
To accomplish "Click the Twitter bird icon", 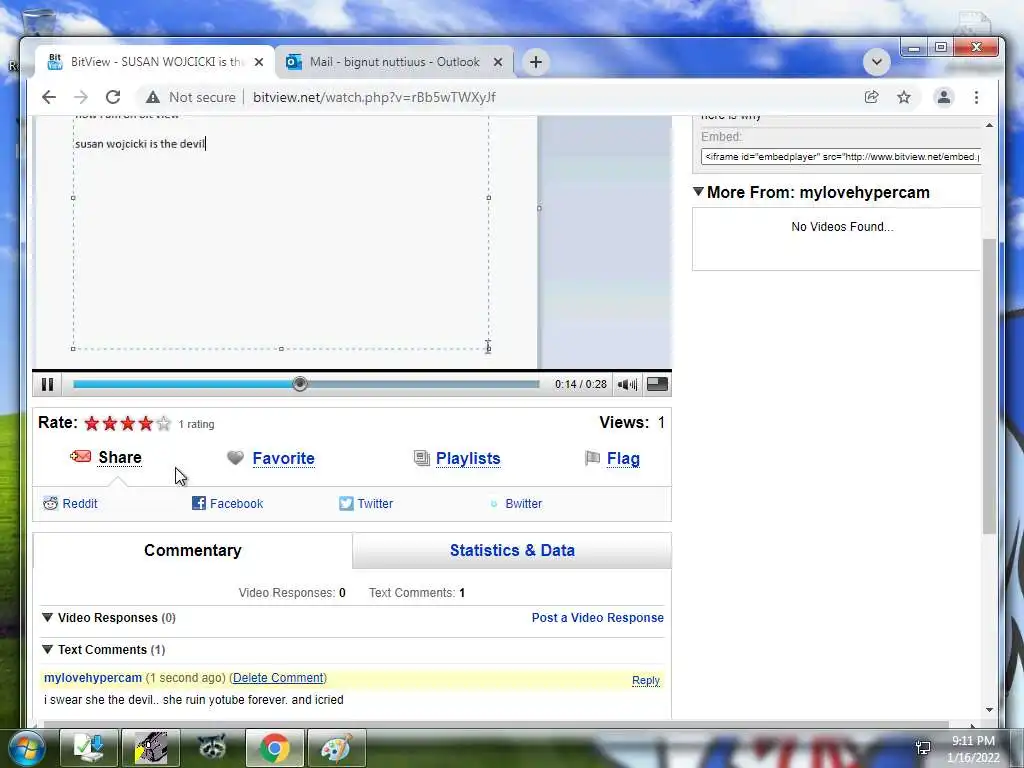I will point(346,504).
